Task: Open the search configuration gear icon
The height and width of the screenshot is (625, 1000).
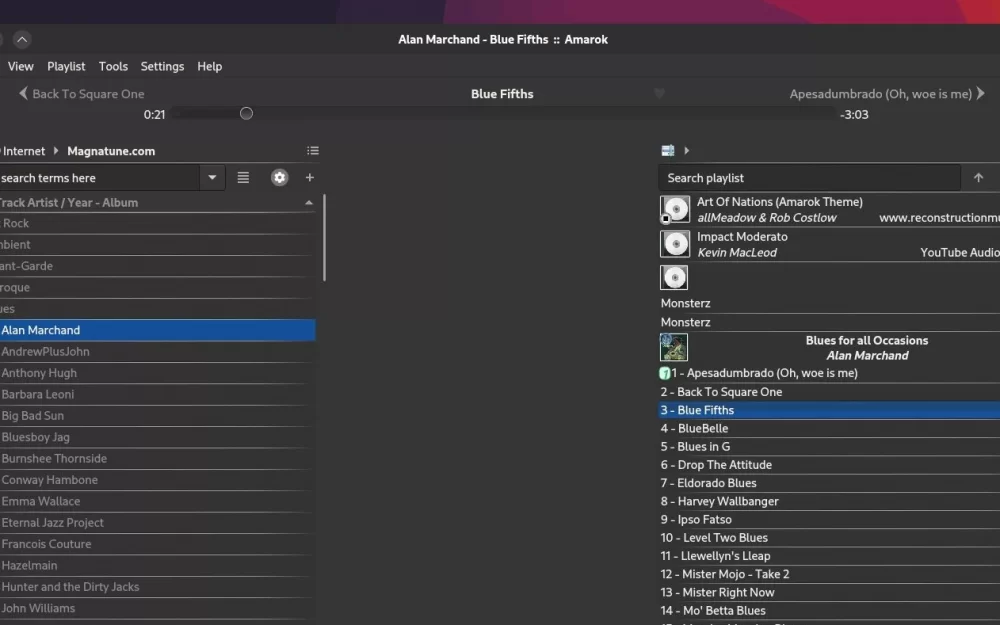Action: [x=279, y=177]
